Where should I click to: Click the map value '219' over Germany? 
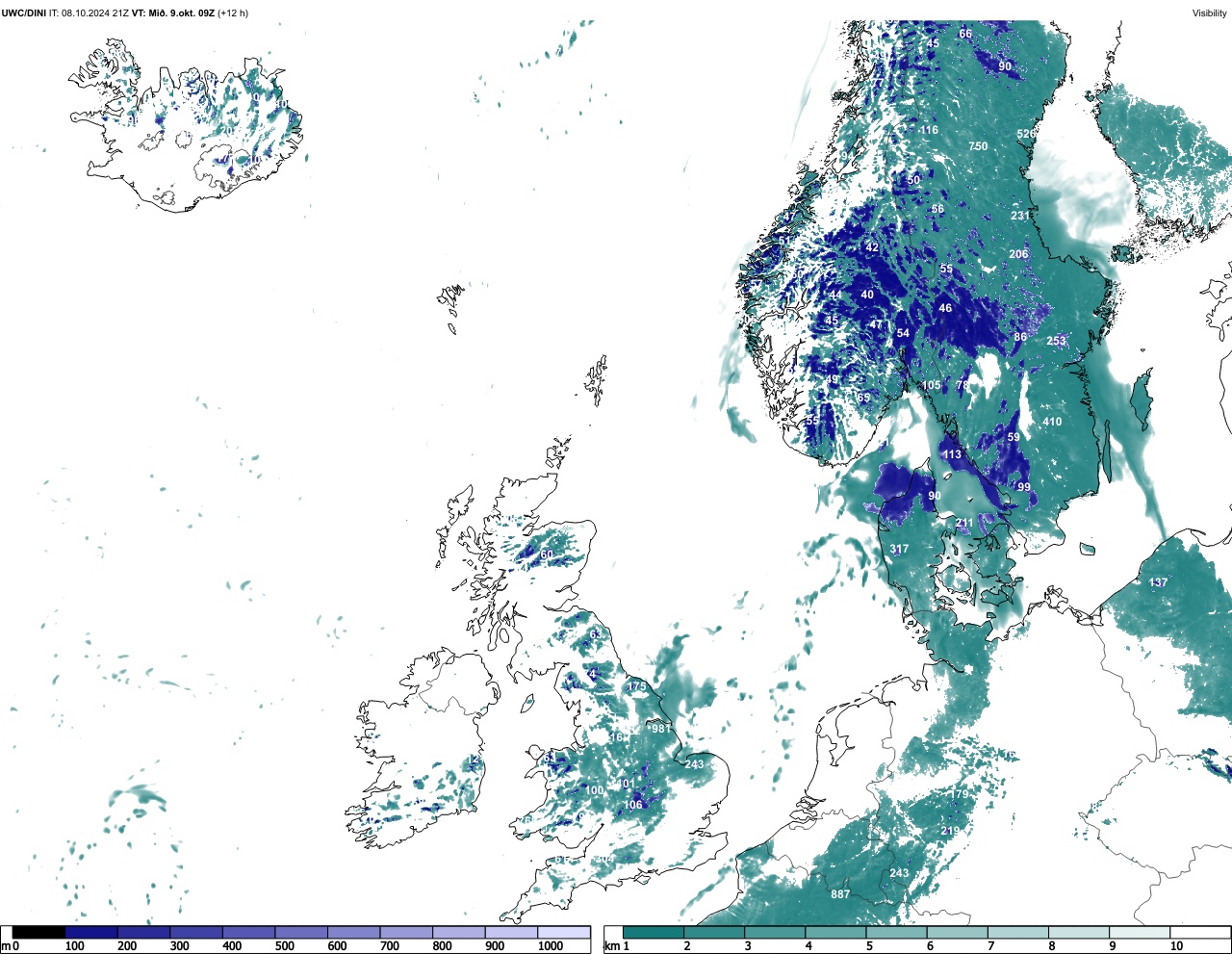click(x=950, y=831)
